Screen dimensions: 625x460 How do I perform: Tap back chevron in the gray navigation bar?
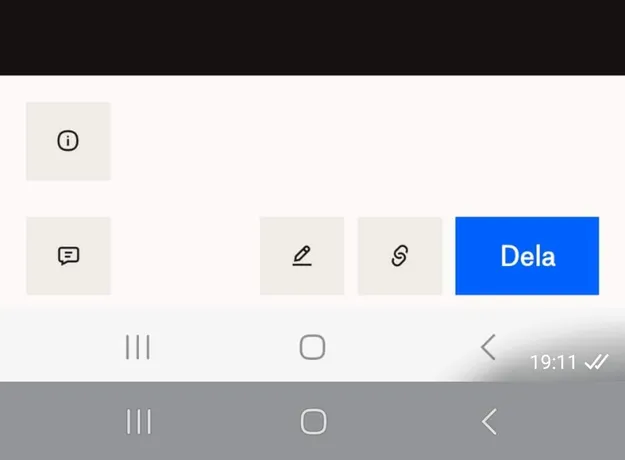(x=489, y=421)
